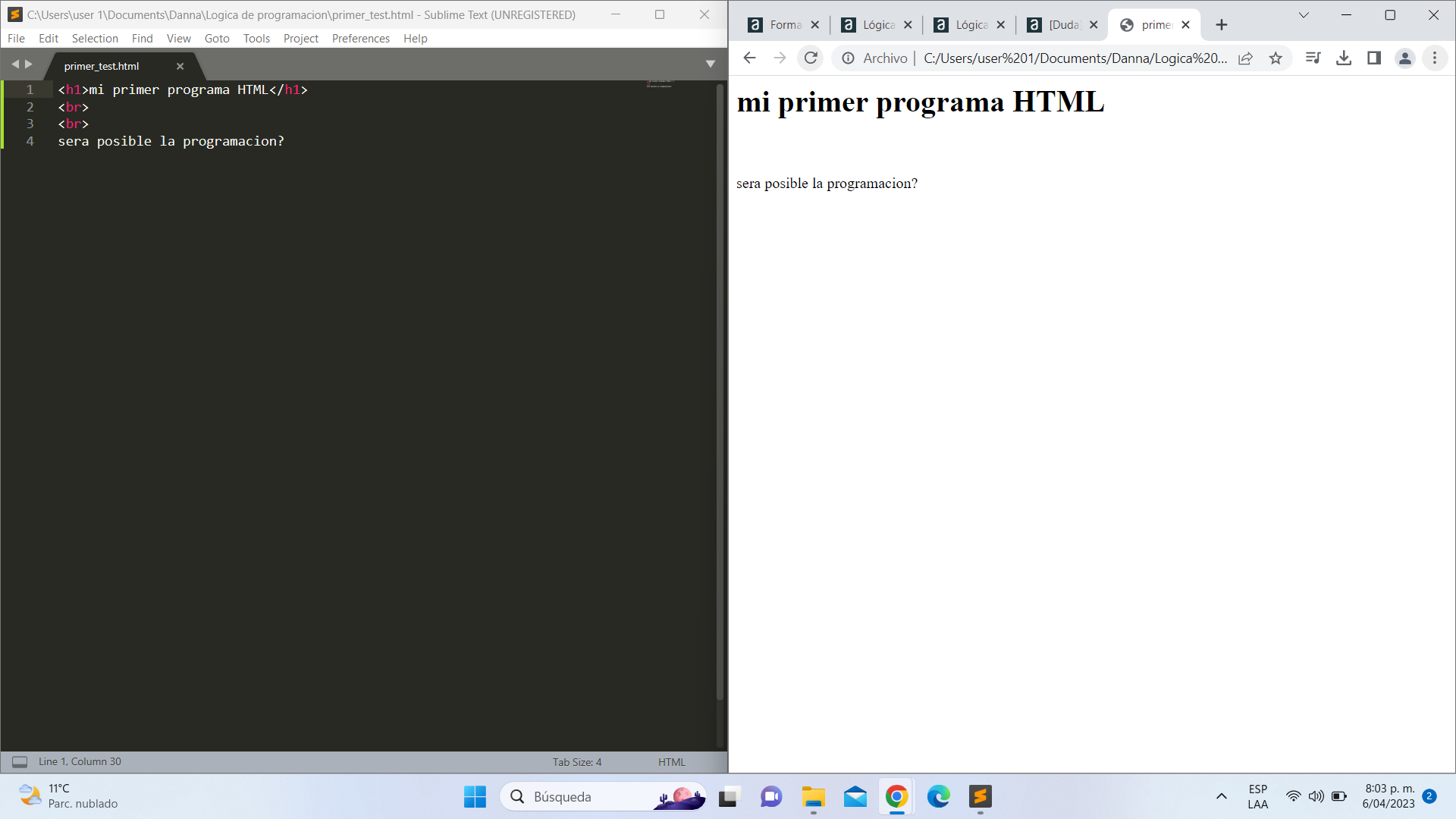Viewport: 1456px width, 819px height.
Task: Click the Búsqueda taskbar search box
Action: (603, 797)
